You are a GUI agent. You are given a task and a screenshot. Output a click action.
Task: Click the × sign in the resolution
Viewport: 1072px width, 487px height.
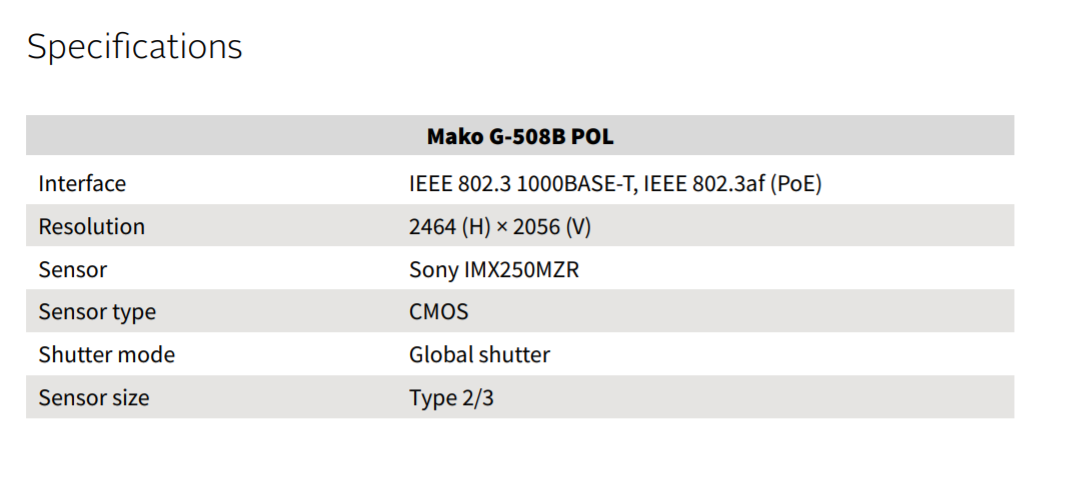(x=500, y=228)
